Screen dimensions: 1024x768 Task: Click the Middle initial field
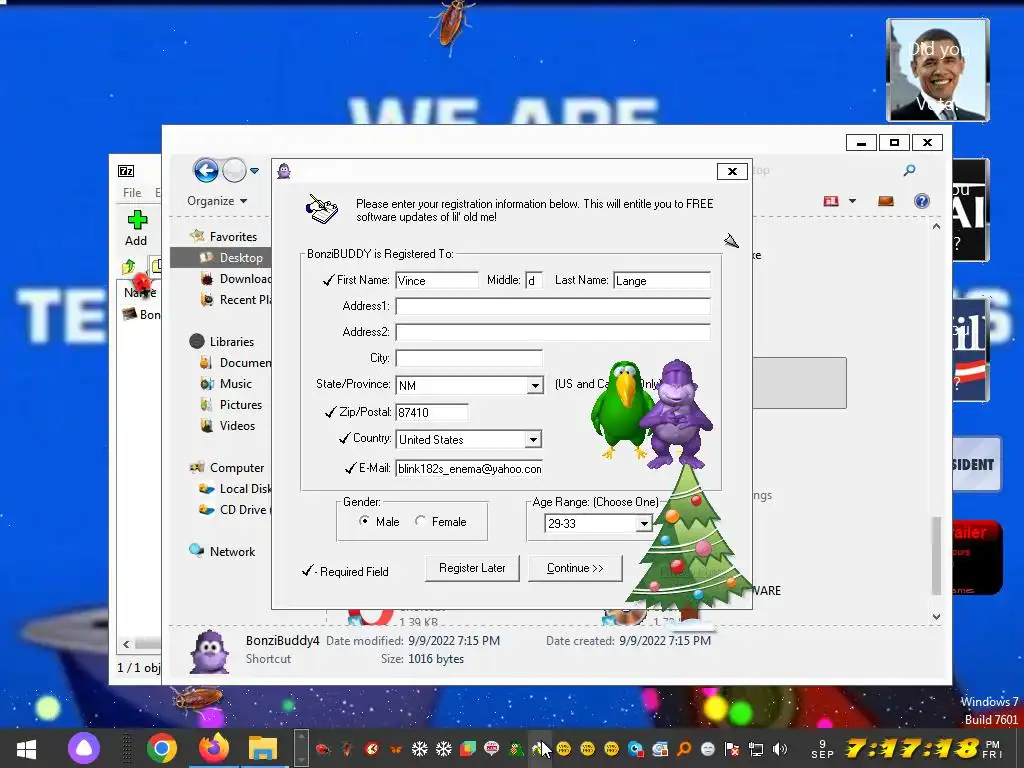click(534, 281)
